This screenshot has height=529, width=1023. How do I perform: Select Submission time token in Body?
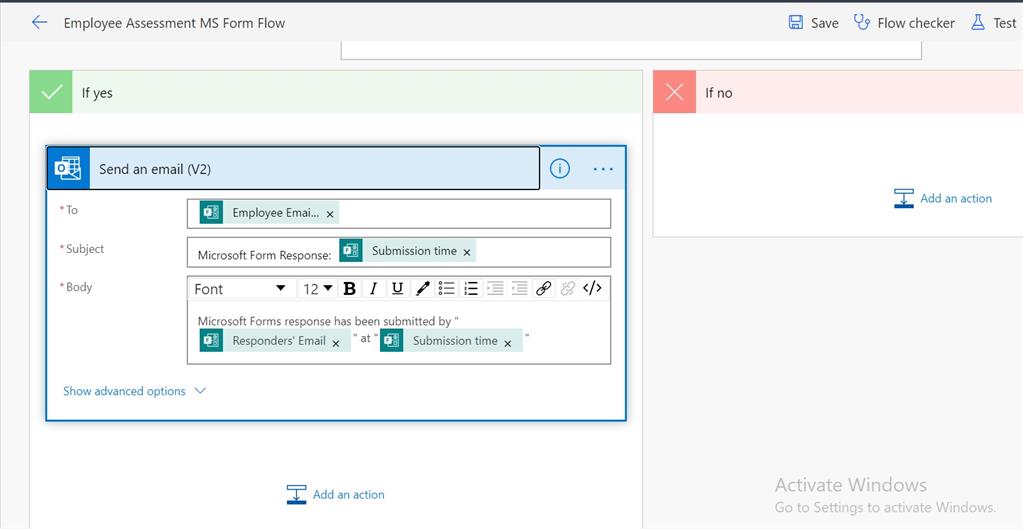[451, 340]
